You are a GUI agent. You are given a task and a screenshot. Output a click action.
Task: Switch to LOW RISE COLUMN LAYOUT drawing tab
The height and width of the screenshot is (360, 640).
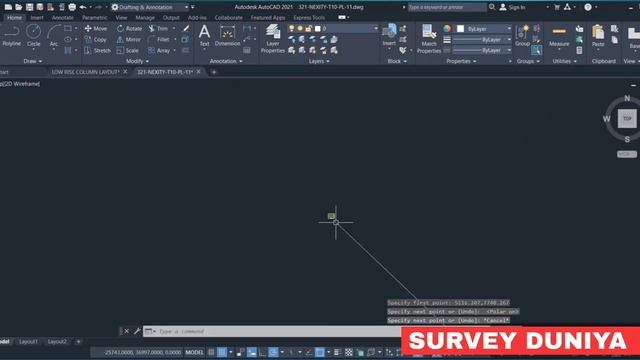click(85, 72)
